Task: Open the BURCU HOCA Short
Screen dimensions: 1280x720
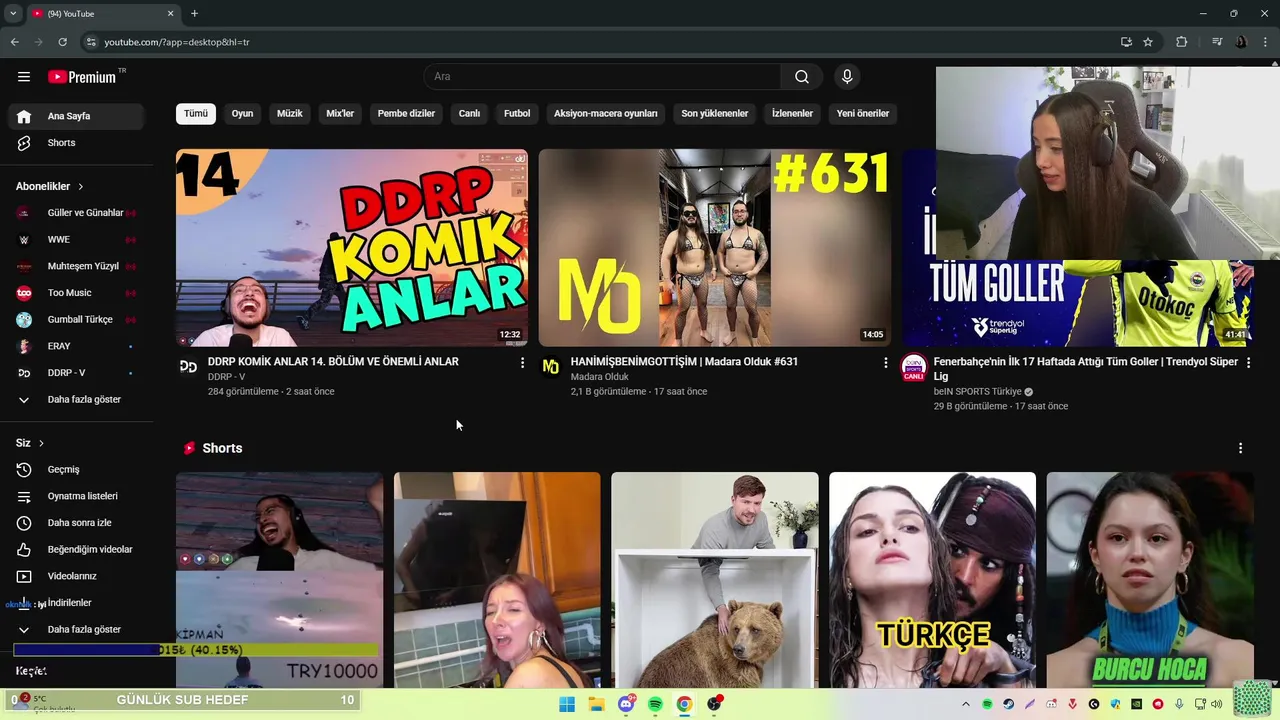Action: [1150, 580]
